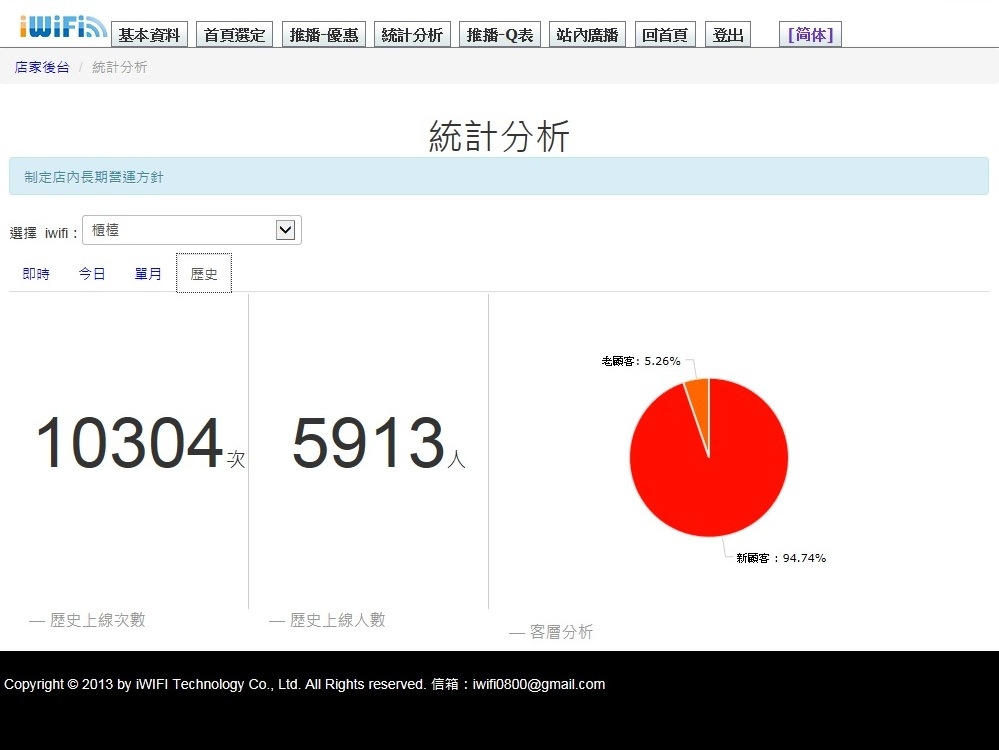
Task: Select the 統計分析 navigation button
Action: pos(412,34)
